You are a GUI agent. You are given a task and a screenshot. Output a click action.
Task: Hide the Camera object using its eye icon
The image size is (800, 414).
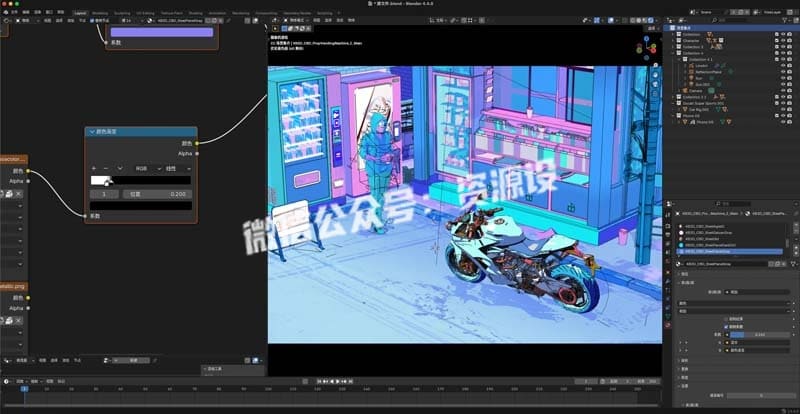tap(783, 90)
